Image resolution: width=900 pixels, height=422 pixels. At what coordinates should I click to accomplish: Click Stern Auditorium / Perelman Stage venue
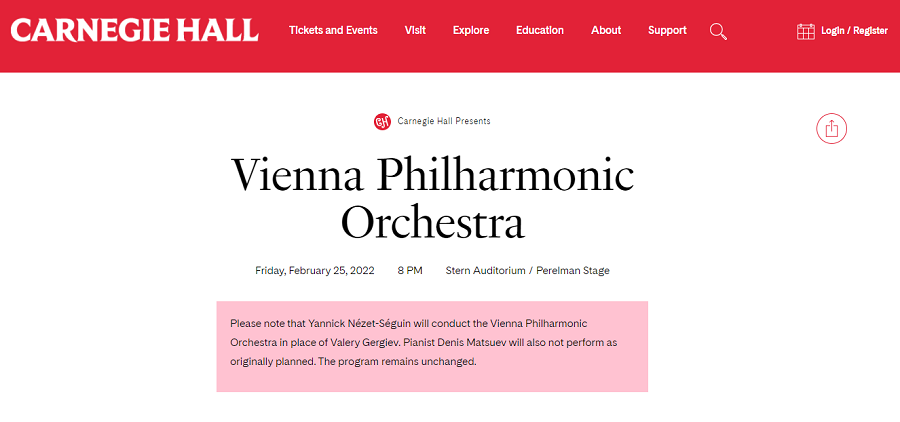527,270
